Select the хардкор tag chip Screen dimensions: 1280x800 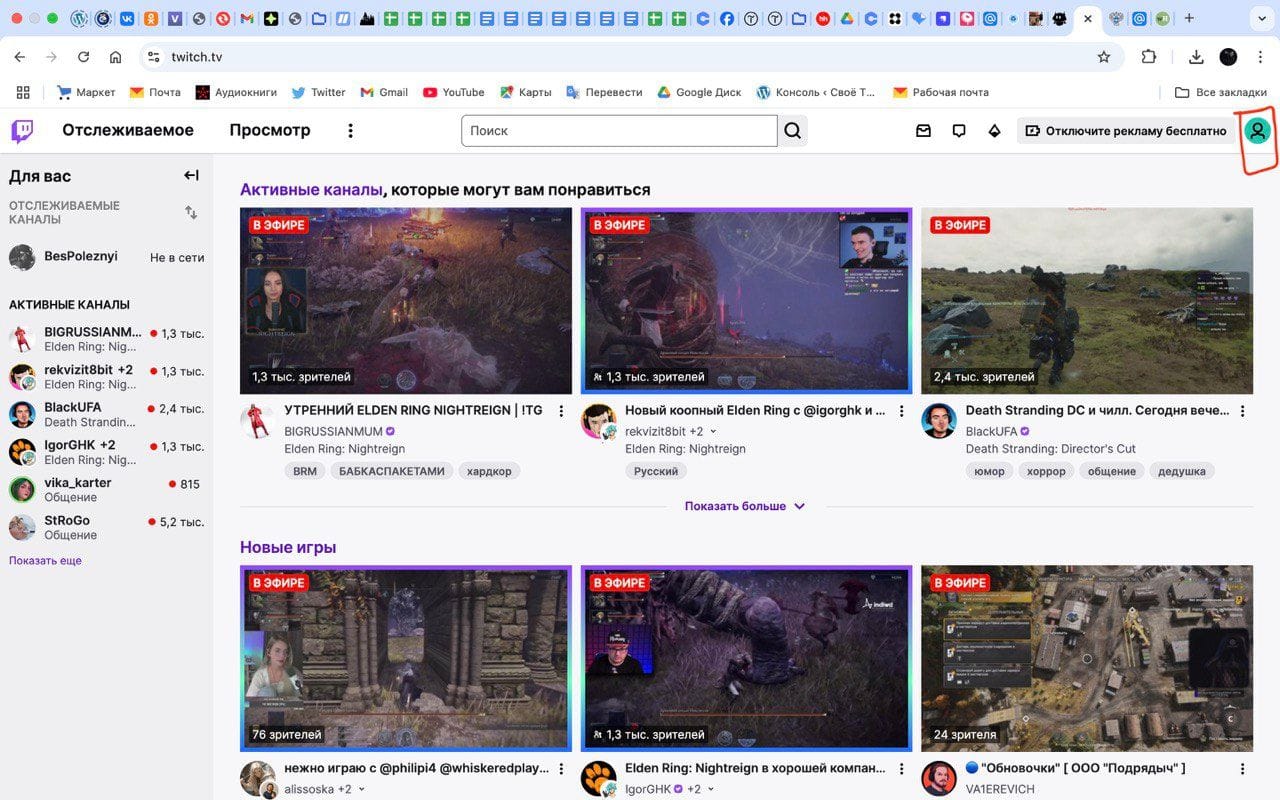coord(489,471)
